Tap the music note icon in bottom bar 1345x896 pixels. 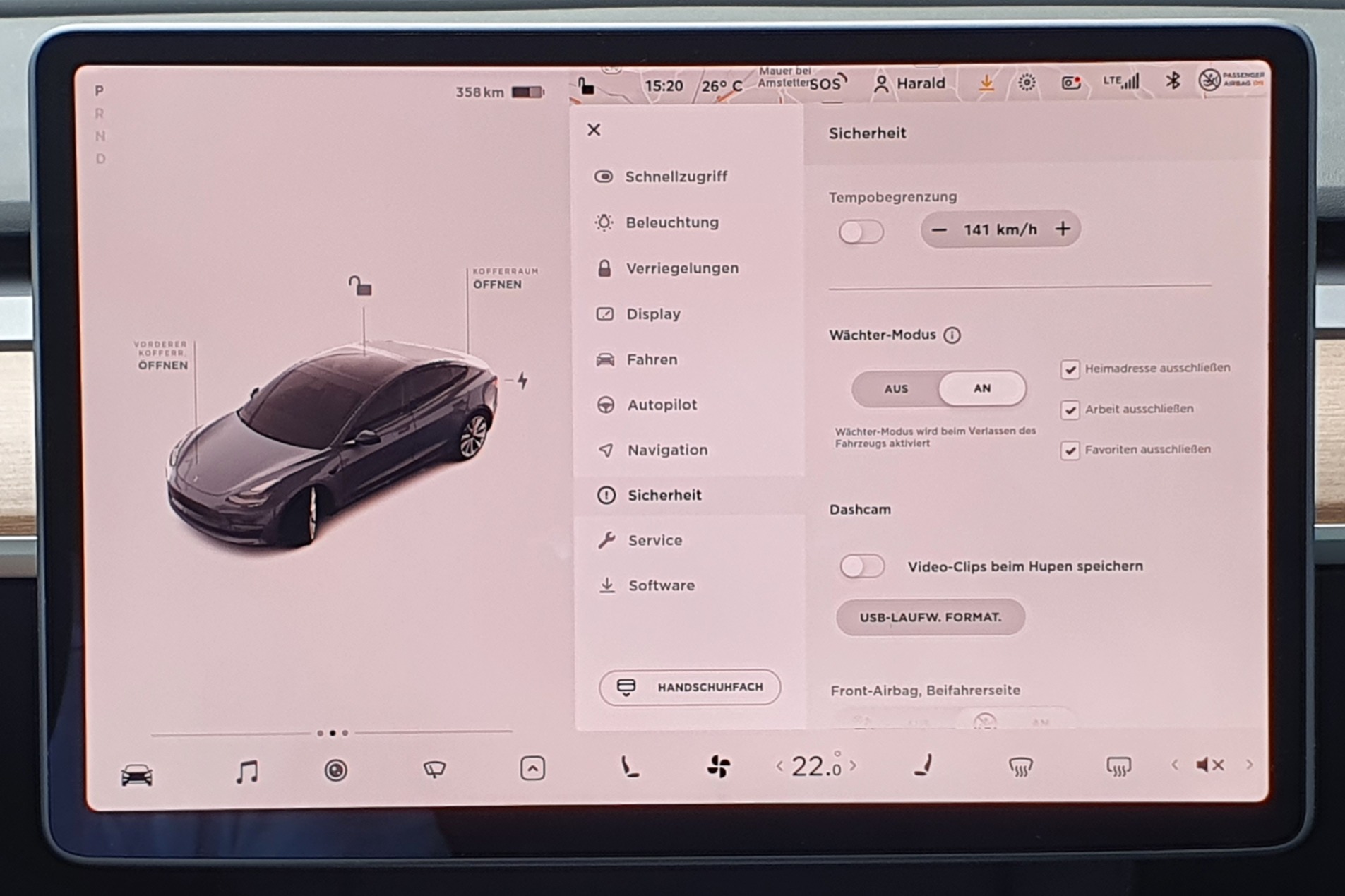(x=246, y=770)
